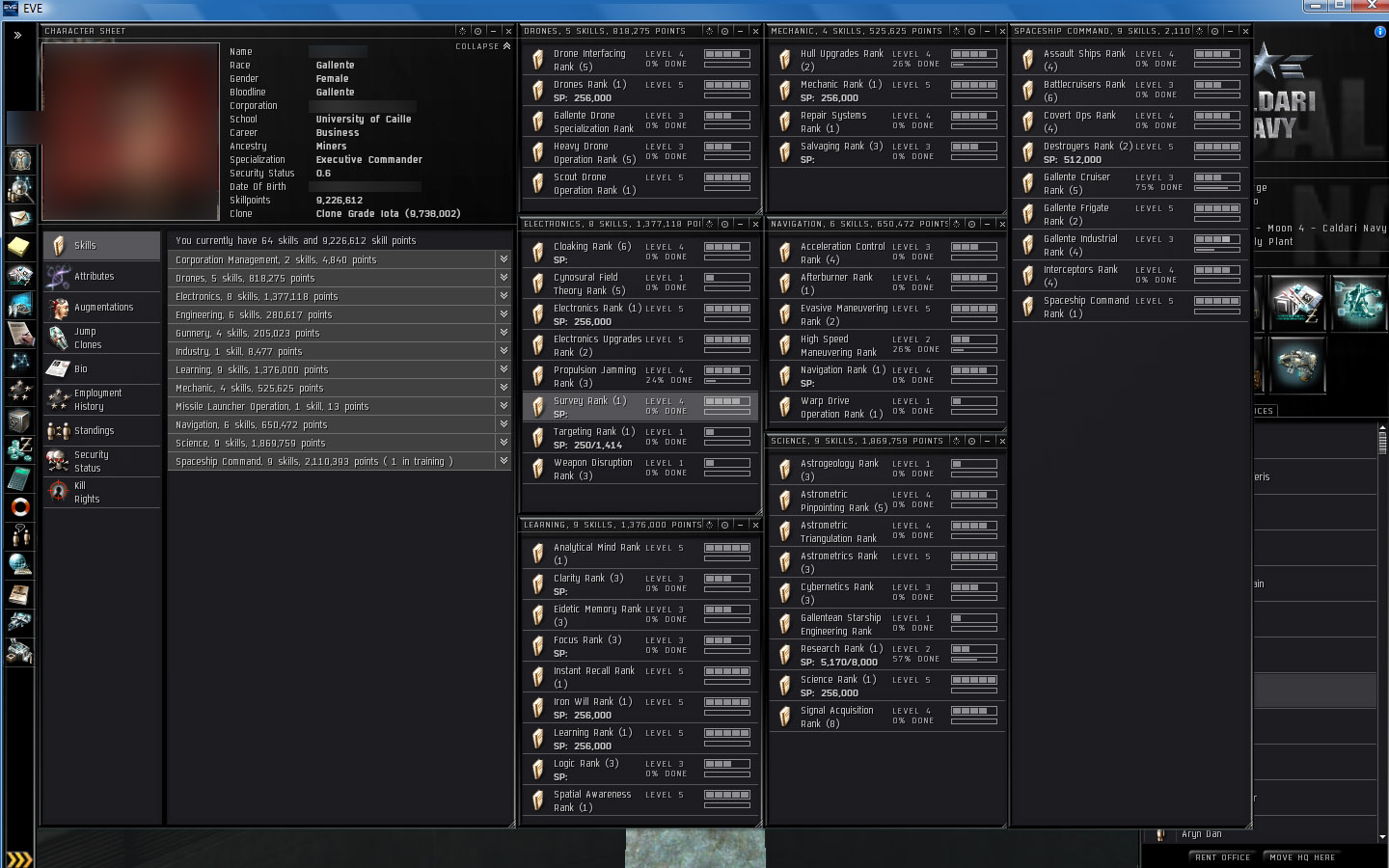The width and height of the screenshot is (1389, 868).
Task: Switch to the Attributes tab
Action: [x=101, y=277]
